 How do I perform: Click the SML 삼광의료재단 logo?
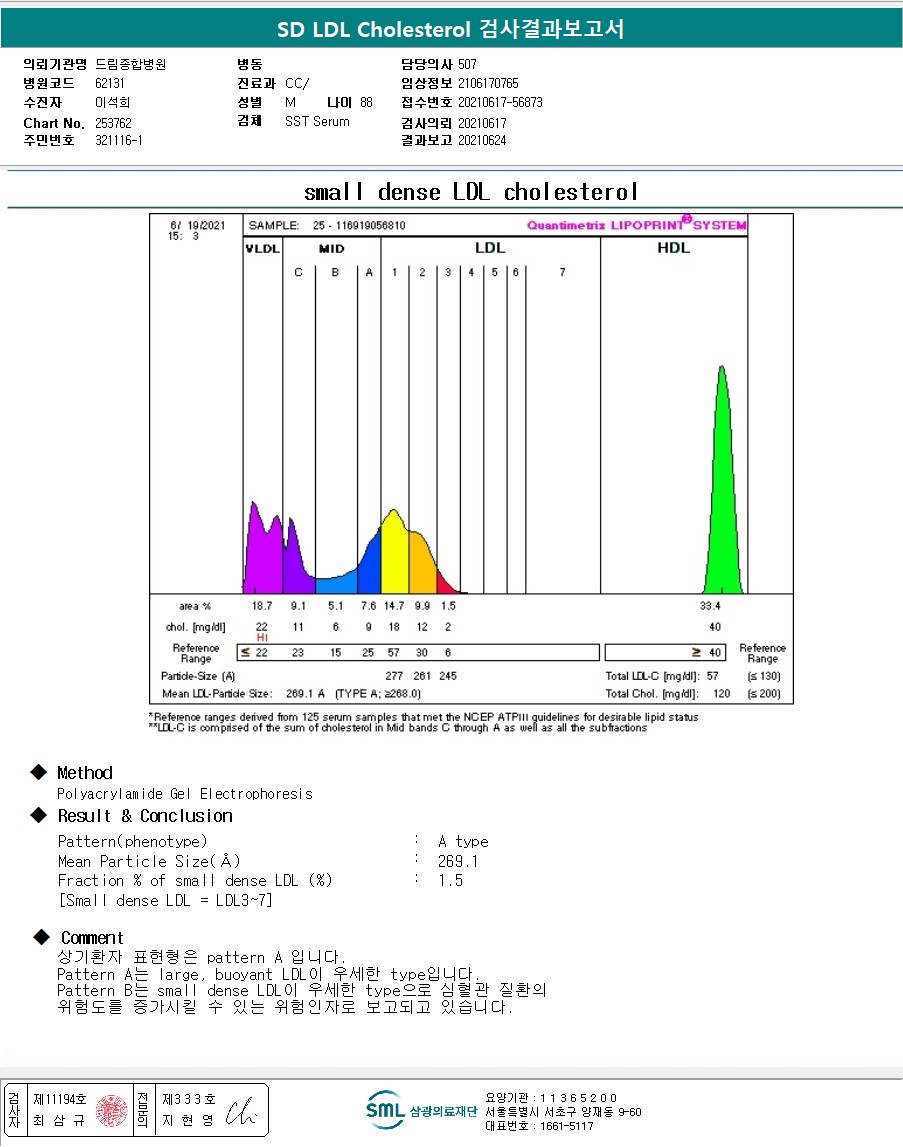421,1110
